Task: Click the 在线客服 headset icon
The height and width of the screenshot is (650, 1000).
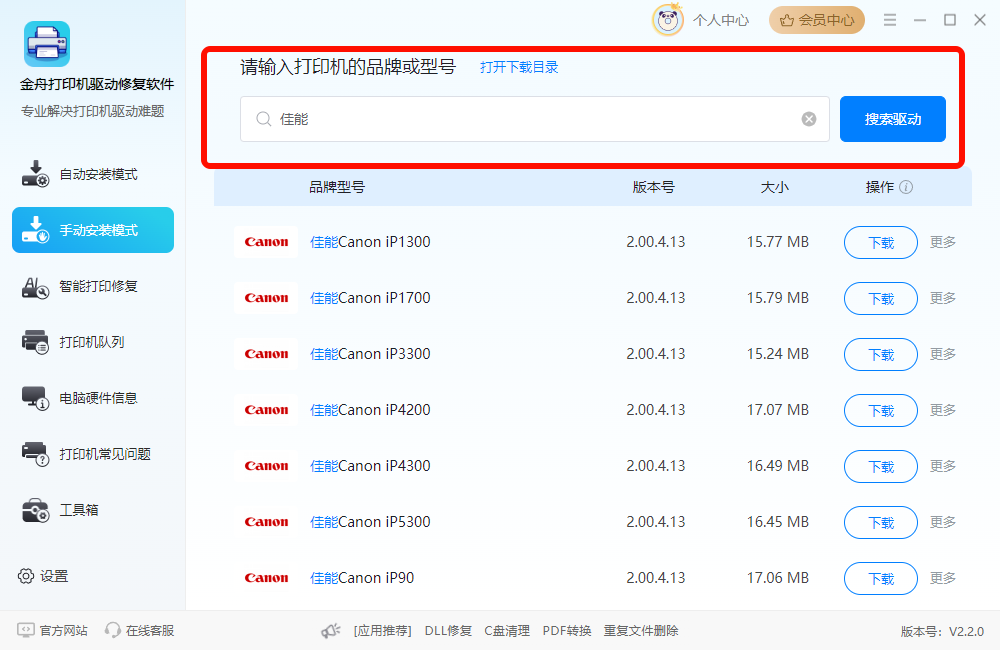Action: click(113, 630)
